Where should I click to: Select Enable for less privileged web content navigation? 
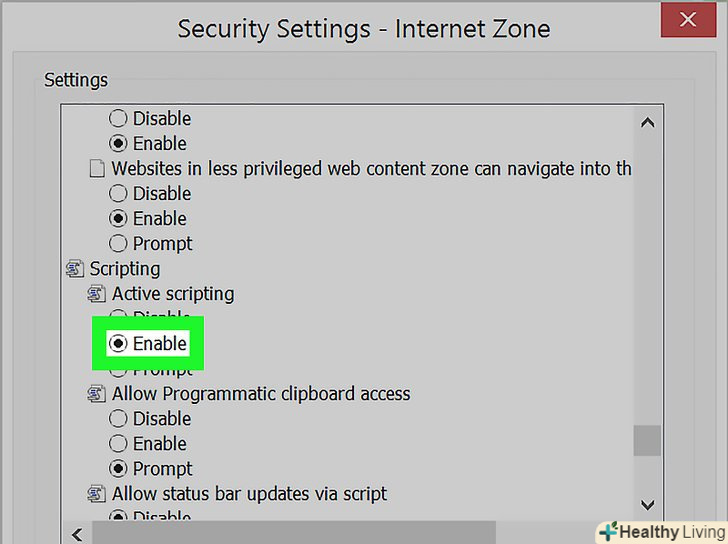pyautogui.click(x=118, y=219)
